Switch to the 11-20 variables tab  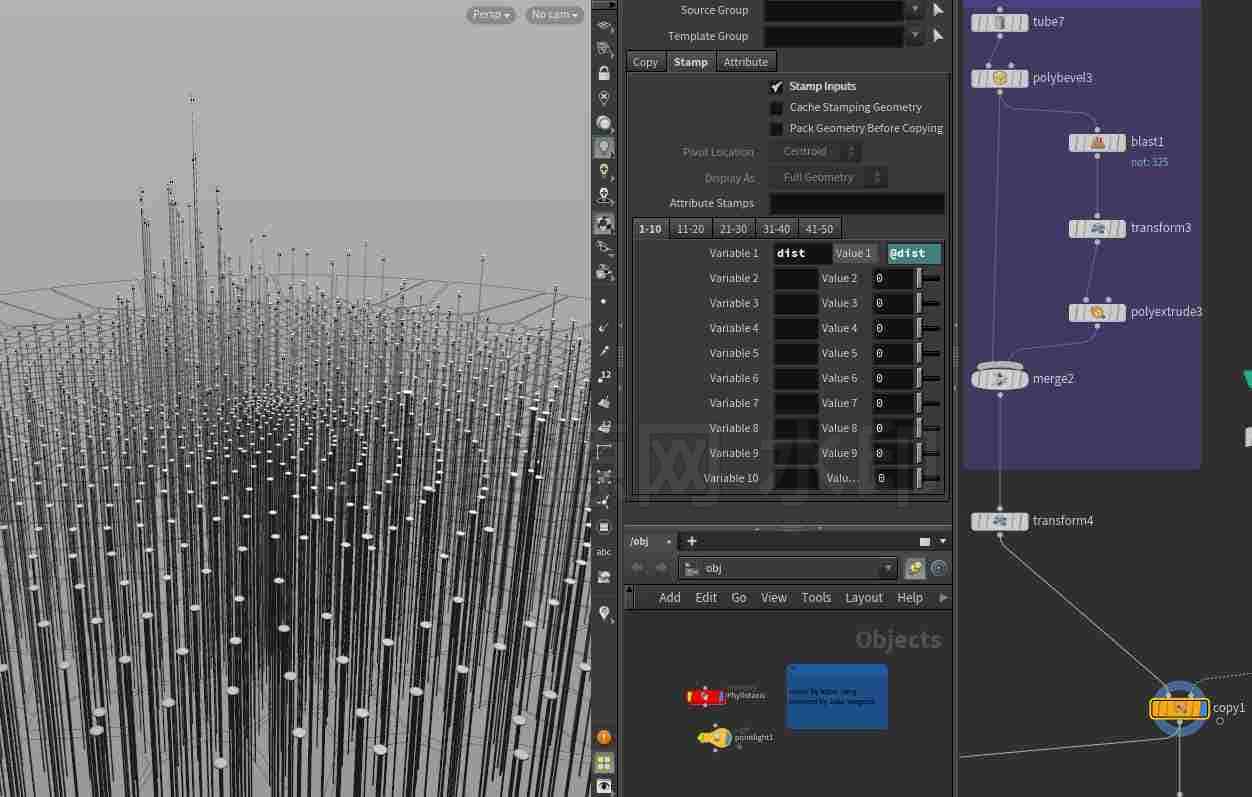tap(690, 229)
